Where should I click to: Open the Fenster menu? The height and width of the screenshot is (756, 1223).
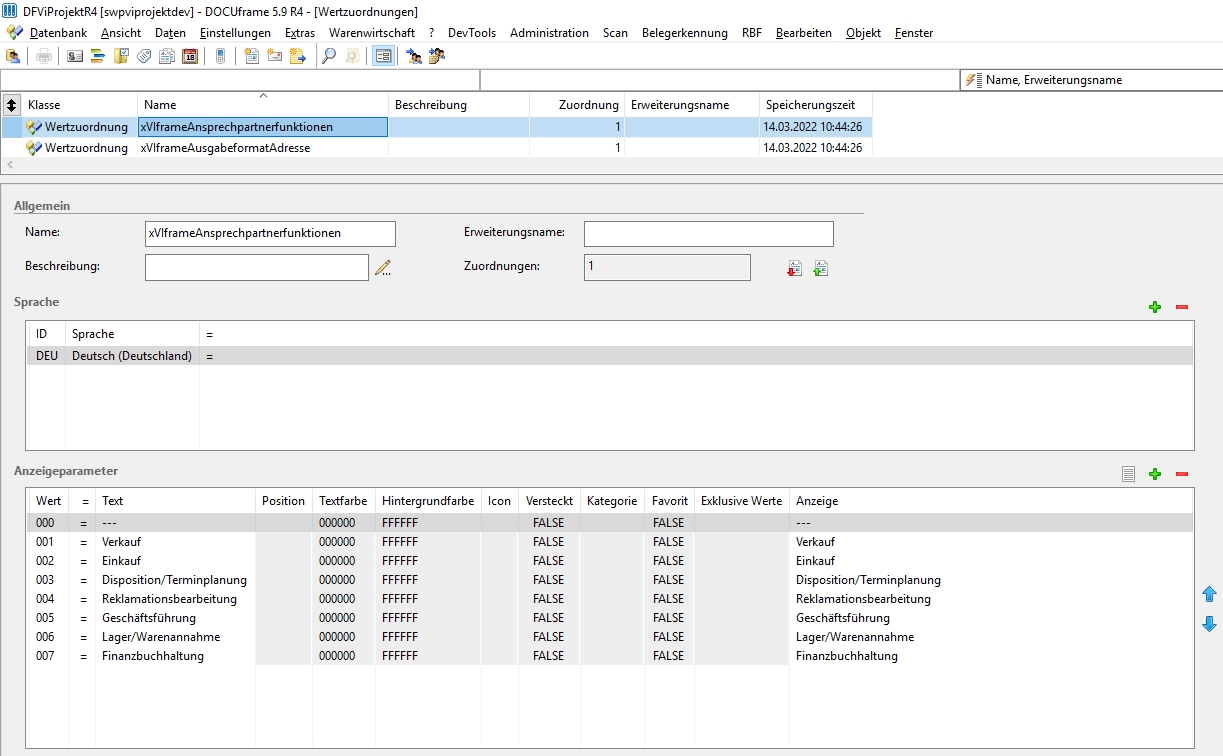tap(914, 33)
